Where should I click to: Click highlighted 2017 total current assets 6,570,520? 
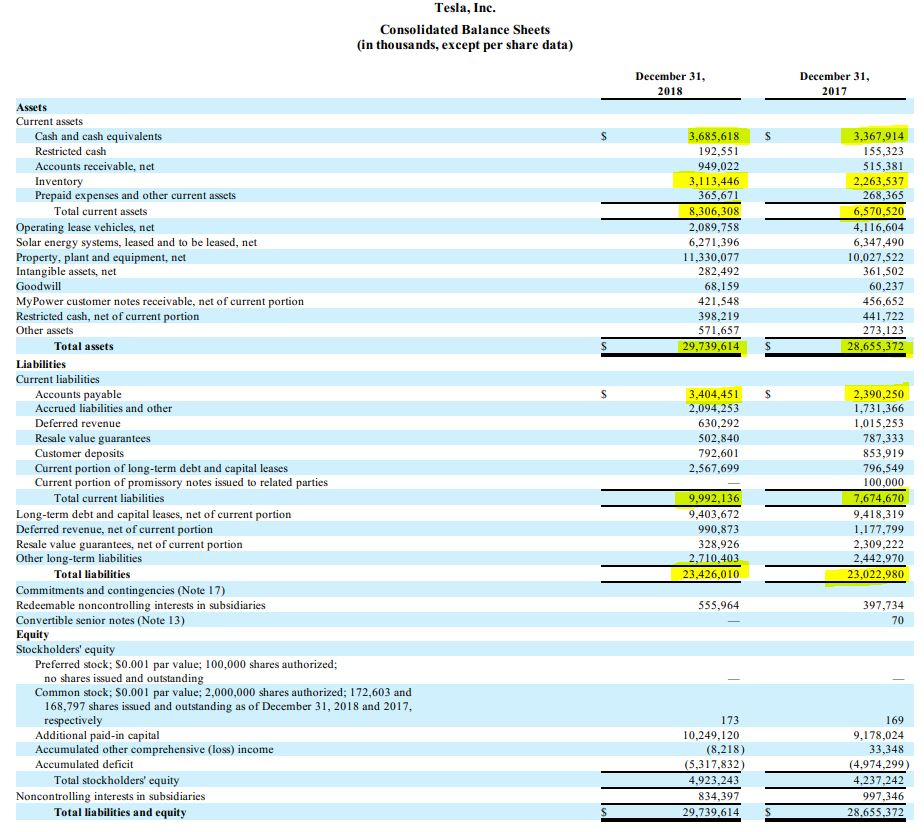[876, 211]
